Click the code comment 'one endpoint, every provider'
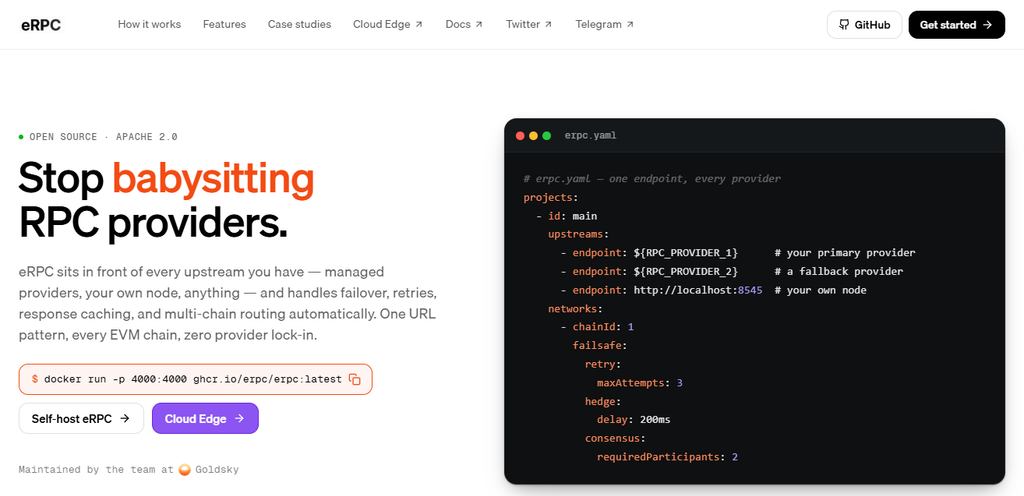Screen dimensions: 1024x496 tap(695, 179)
